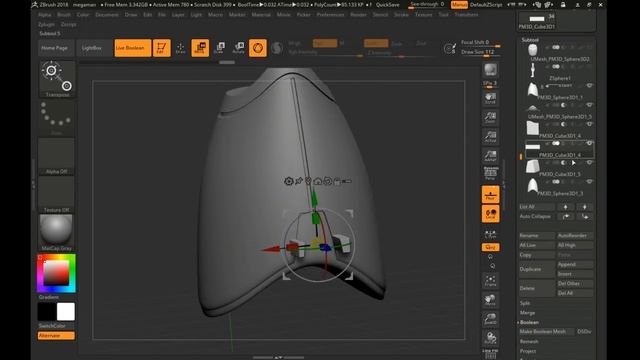Open the Texture Off picker

tap(56, 195)
